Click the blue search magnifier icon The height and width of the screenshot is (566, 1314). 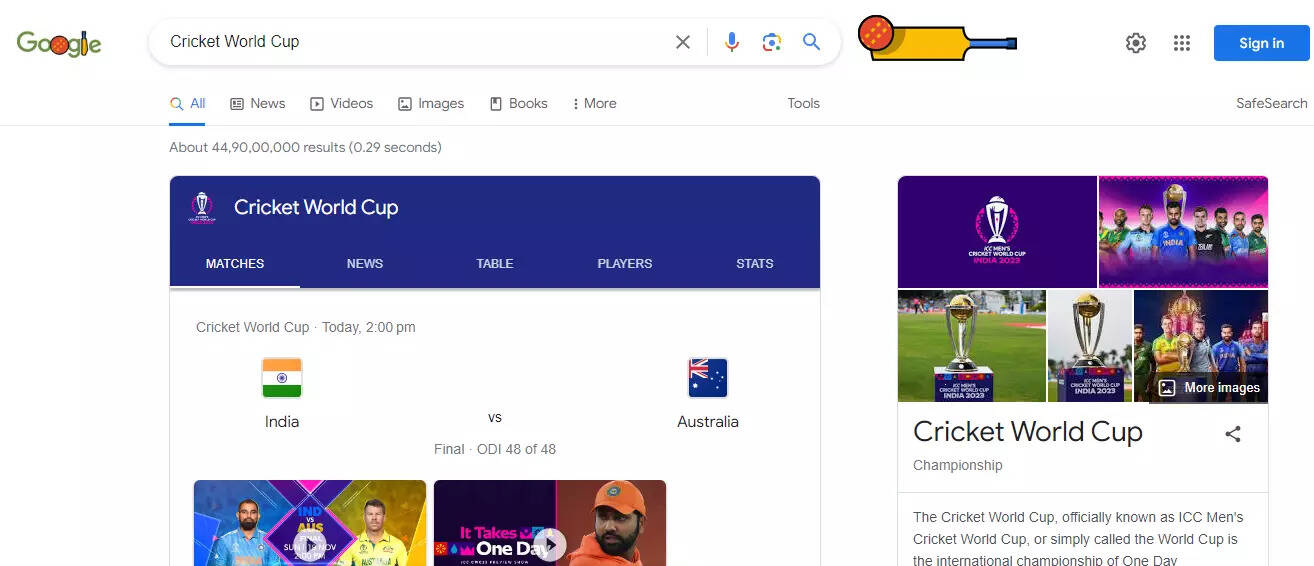(x=811, y=42)
